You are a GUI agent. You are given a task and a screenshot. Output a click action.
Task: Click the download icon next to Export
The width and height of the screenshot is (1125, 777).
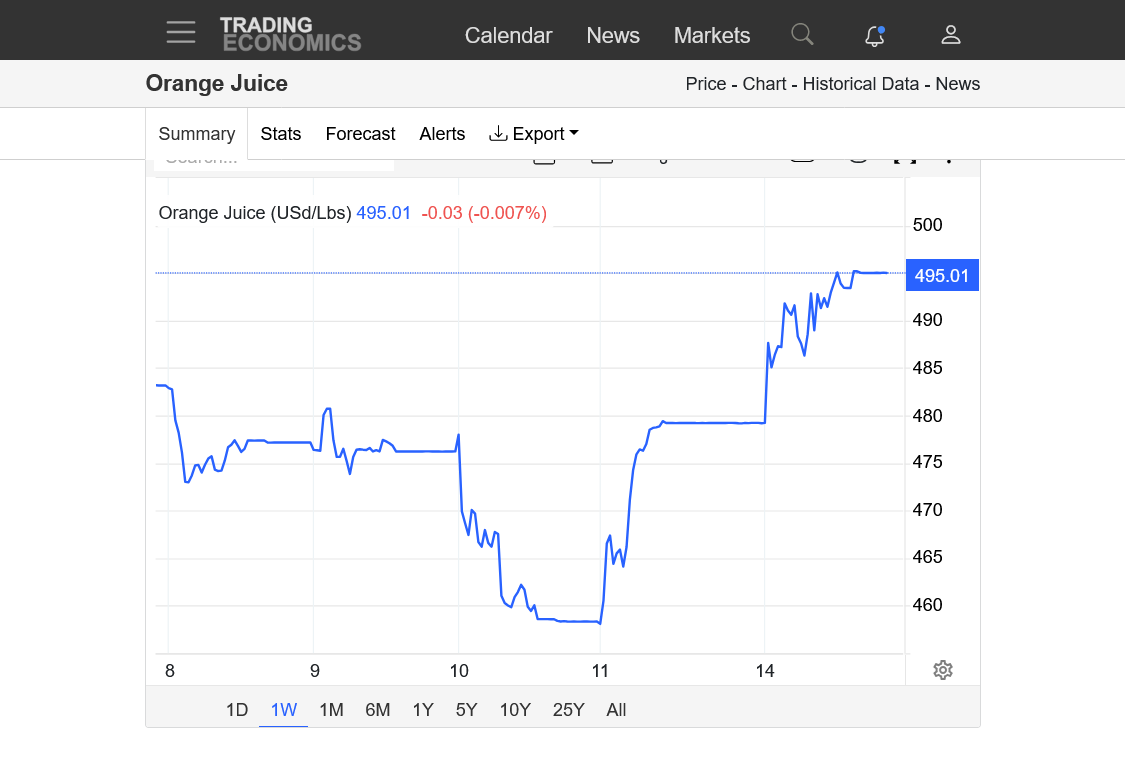pyautogui.click(x=498, y=134)
